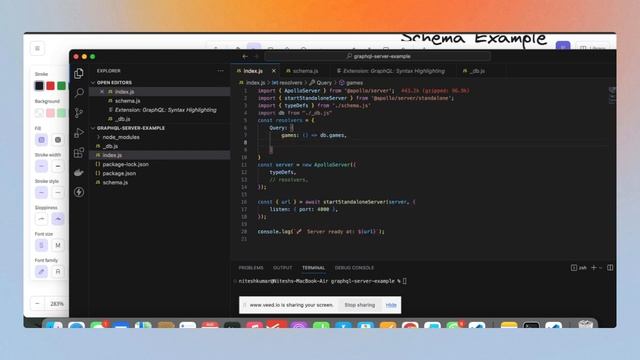Viewport: 640px width, 360px height.
Task: Open the Explorer view in activity bar
Action: 79,73
